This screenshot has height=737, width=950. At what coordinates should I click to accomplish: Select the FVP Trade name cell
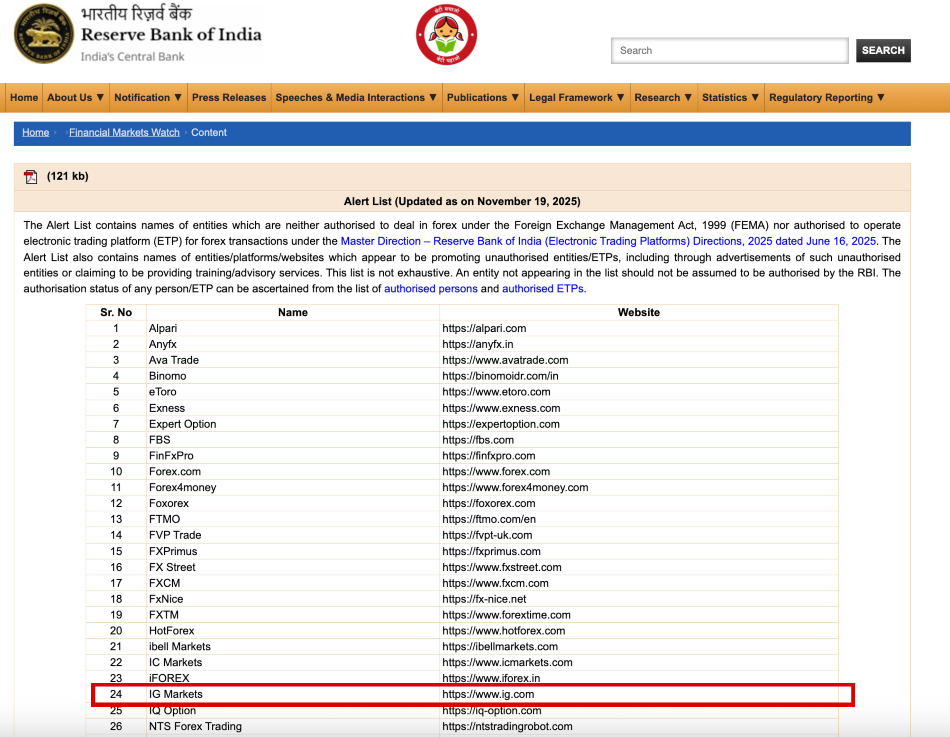[293, 535]
